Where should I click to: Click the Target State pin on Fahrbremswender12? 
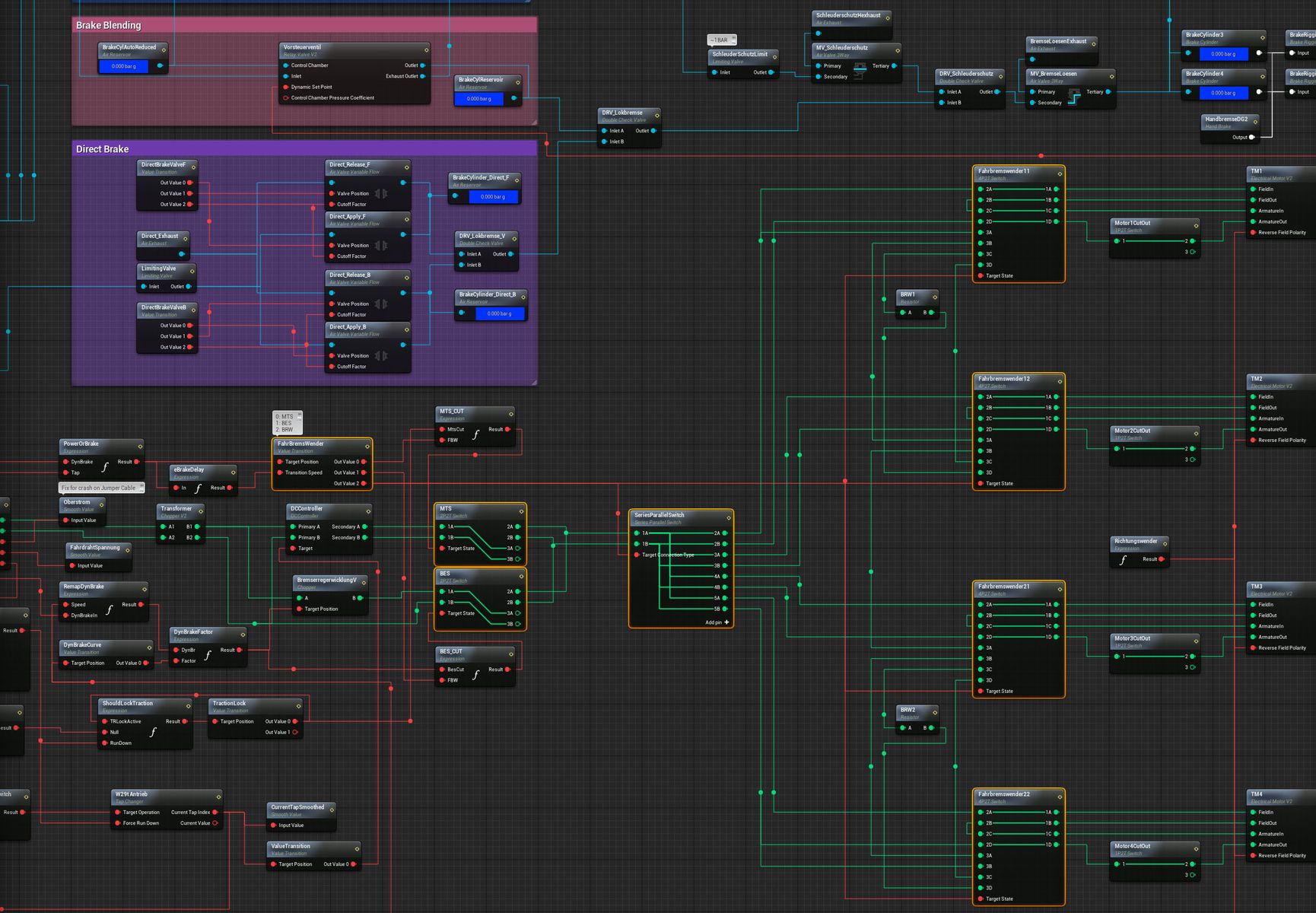pyautogui.click(x=981, y=484)
